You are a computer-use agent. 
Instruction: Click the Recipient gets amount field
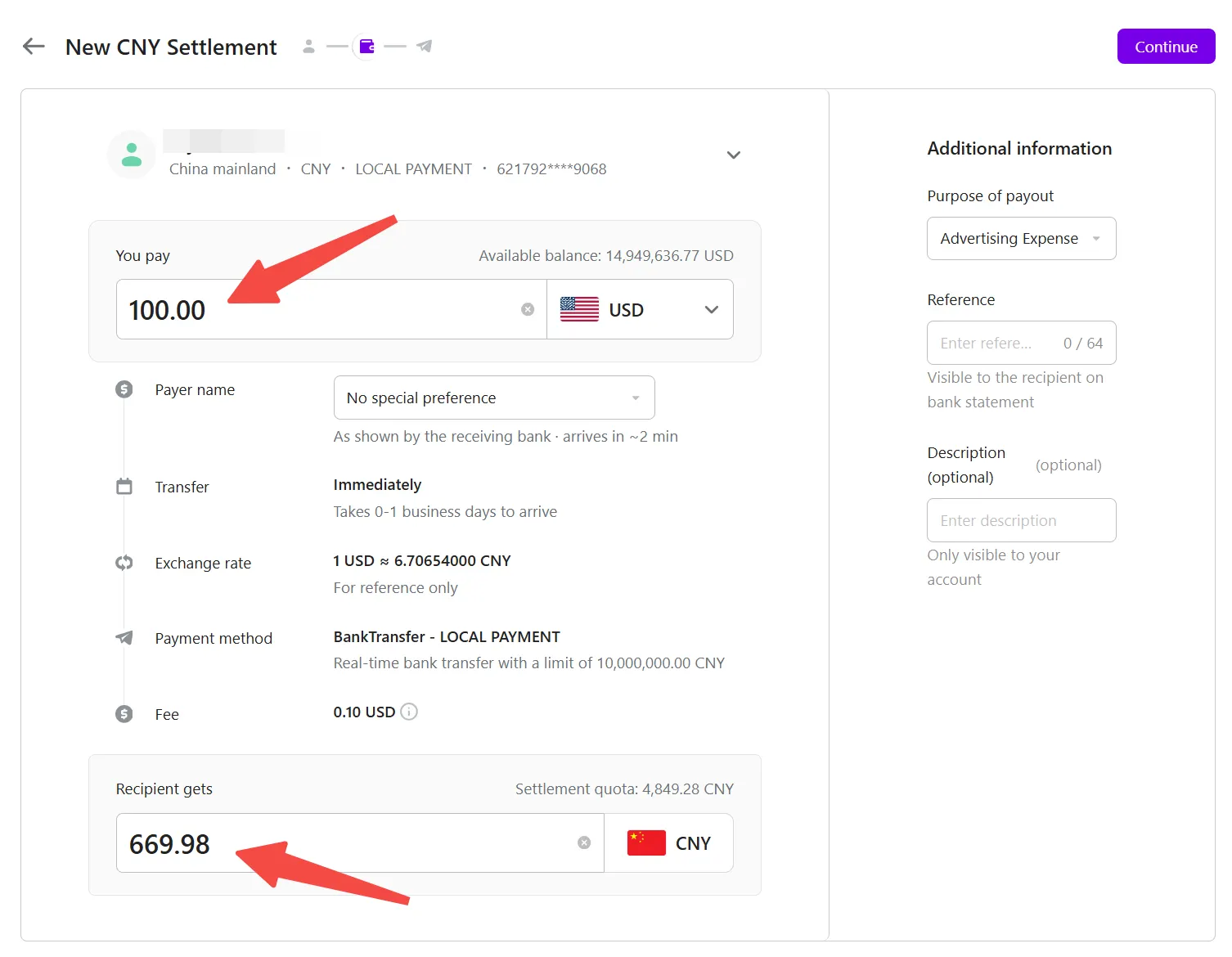pos(360,842)
